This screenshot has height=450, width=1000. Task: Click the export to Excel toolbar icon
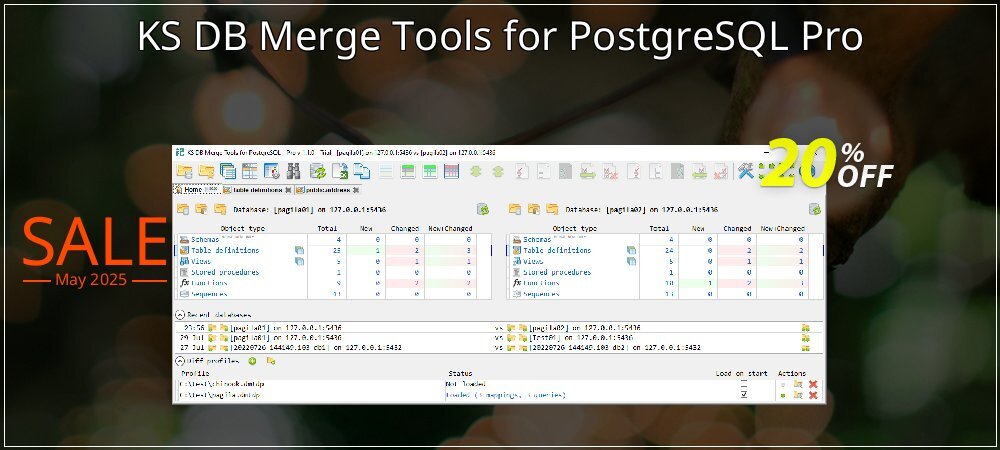point(340,171)
